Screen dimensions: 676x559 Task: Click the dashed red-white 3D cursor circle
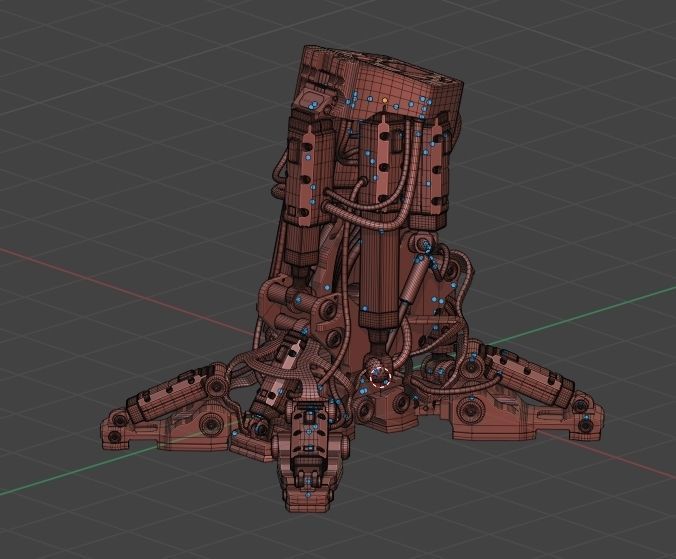[x=380, y=376]
